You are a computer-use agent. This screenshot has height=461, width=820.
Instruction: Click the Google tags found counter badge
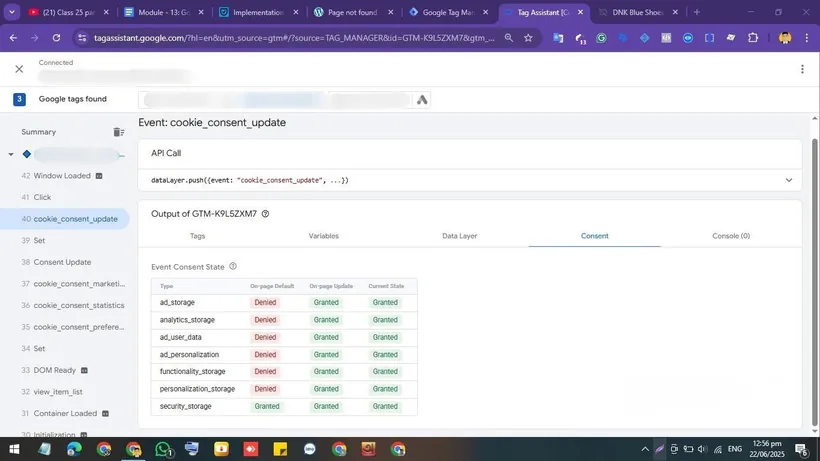tap(19, 99)
